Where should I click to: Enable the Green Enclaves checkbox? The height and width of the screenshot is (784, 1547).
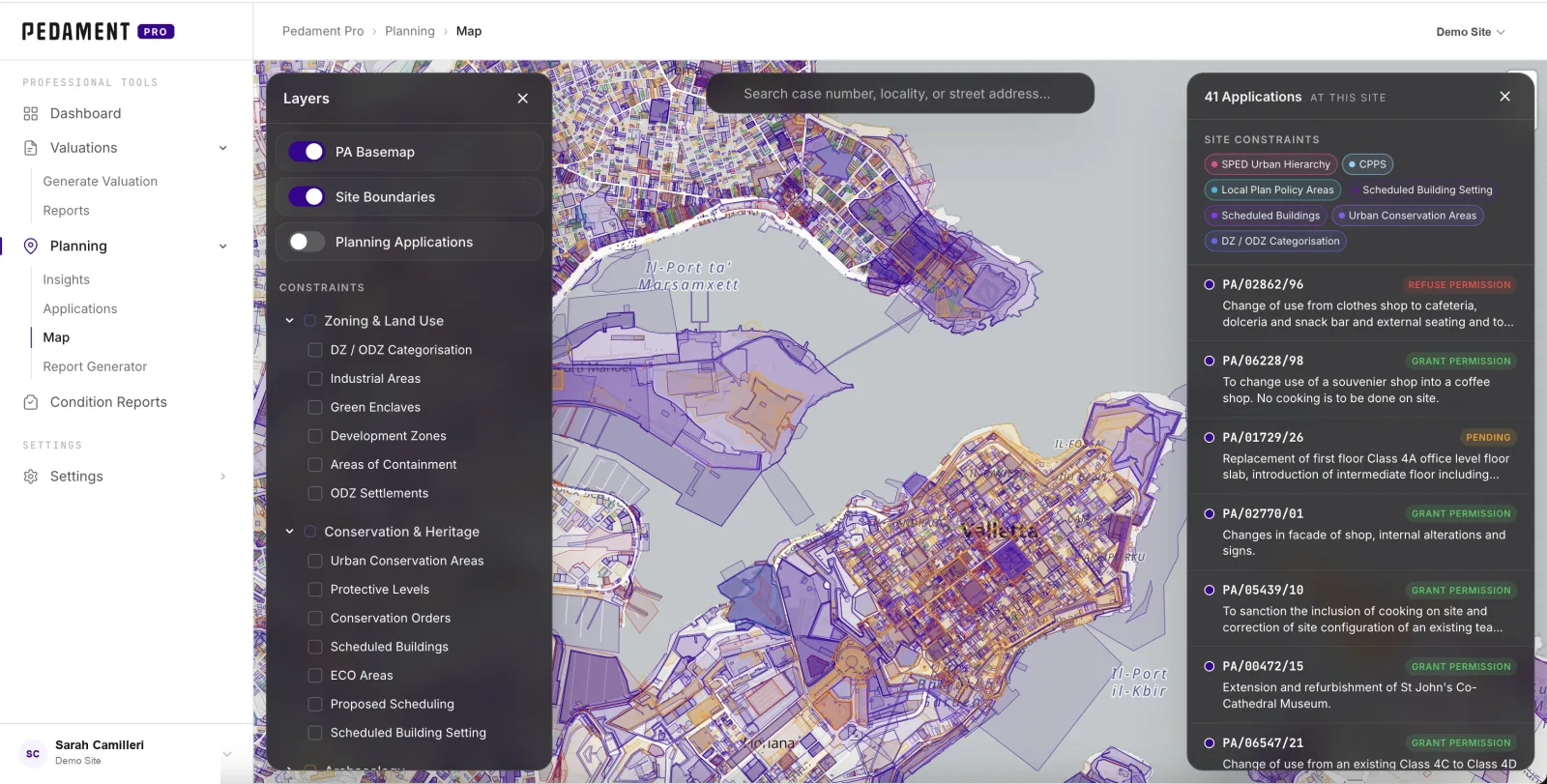coord(314,407)
